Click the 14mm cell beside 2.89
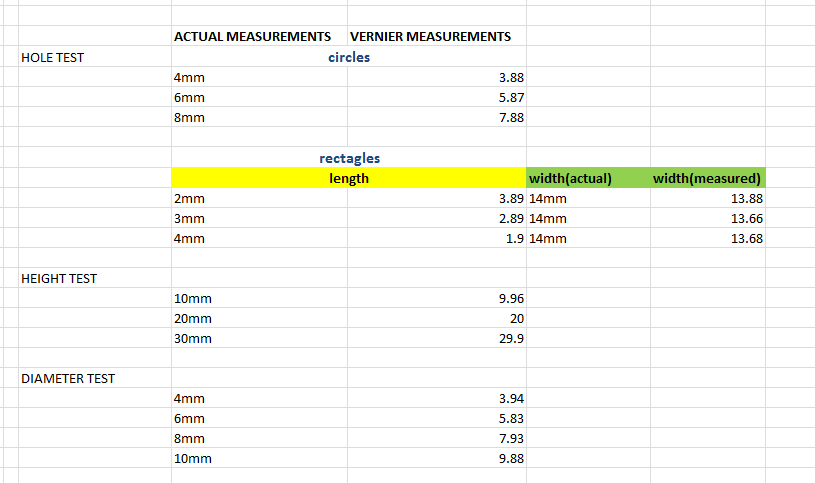Screen dimensions: 815x483 588,218
